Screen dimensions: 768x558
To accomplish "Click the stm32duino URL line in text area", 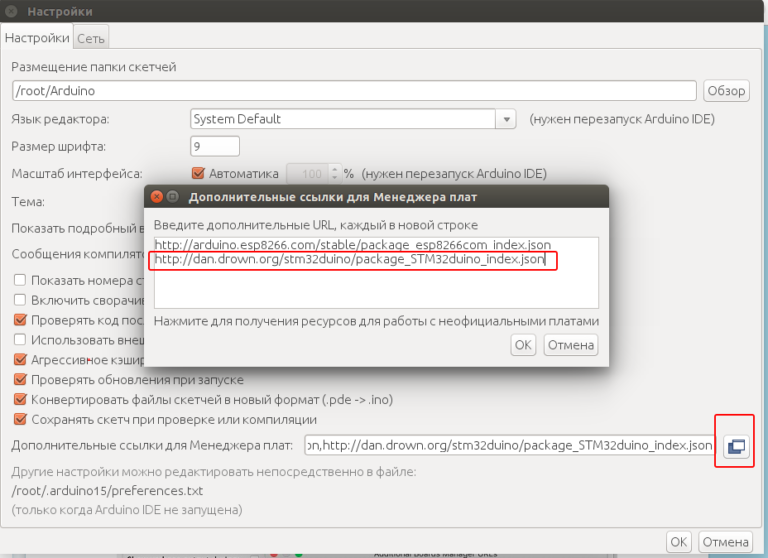I will pos(350,261).
